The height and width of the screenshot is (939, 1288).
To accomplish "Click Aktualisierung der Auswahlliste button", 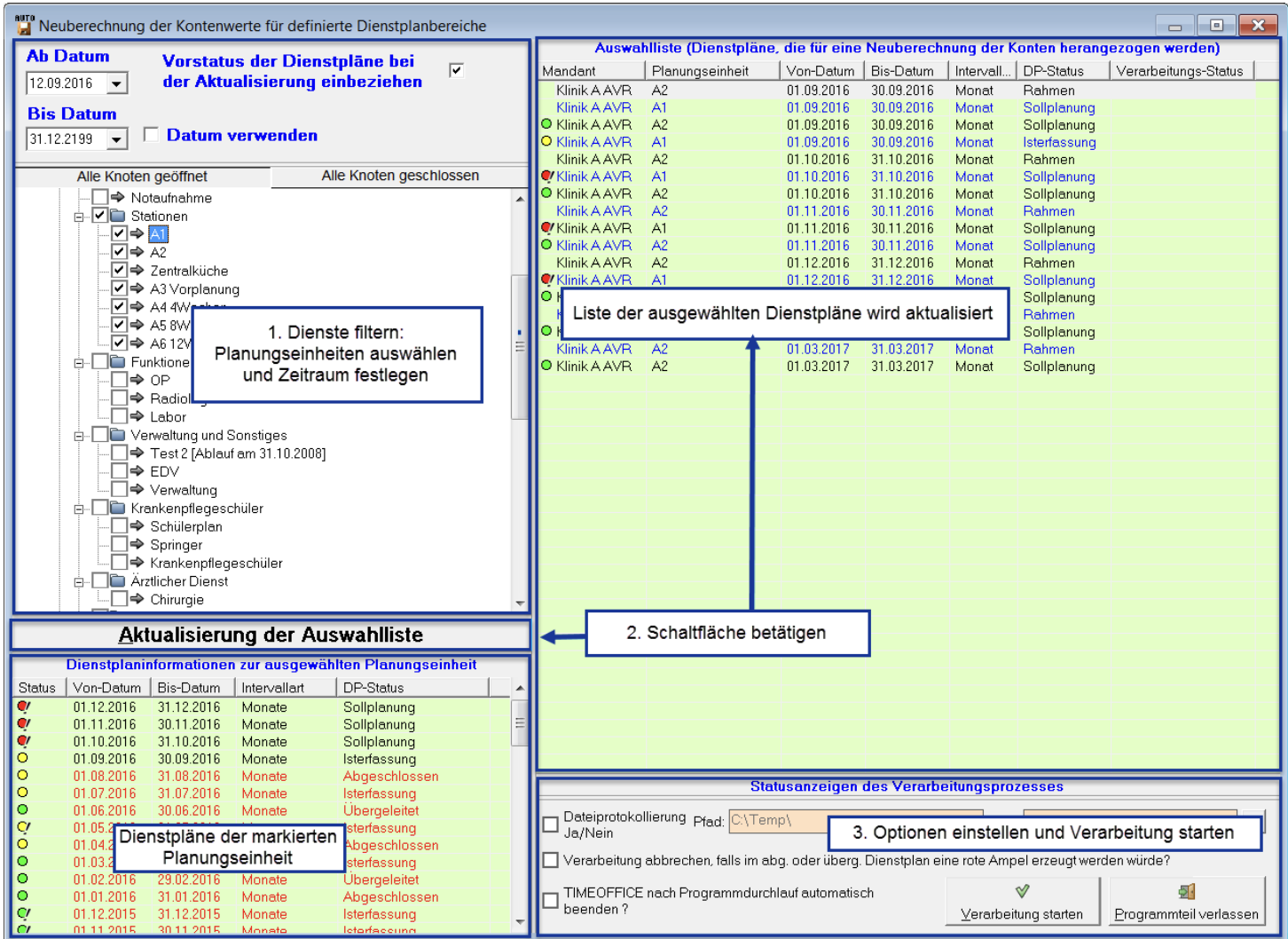I will 271,635.
